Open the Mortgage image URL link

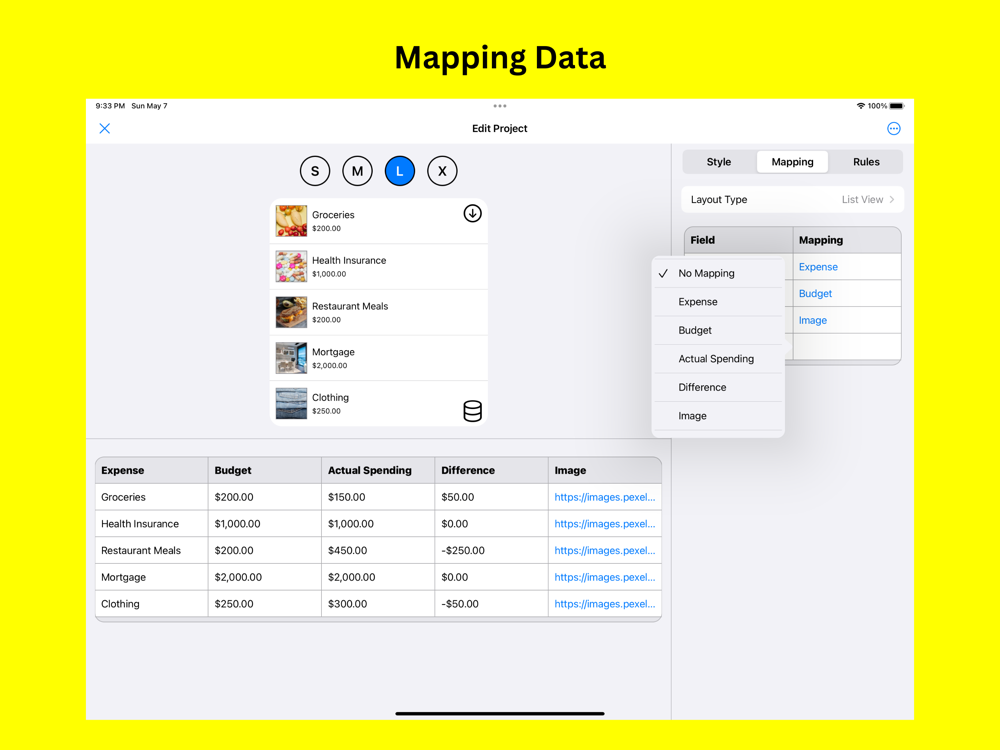tap(605, 577)
